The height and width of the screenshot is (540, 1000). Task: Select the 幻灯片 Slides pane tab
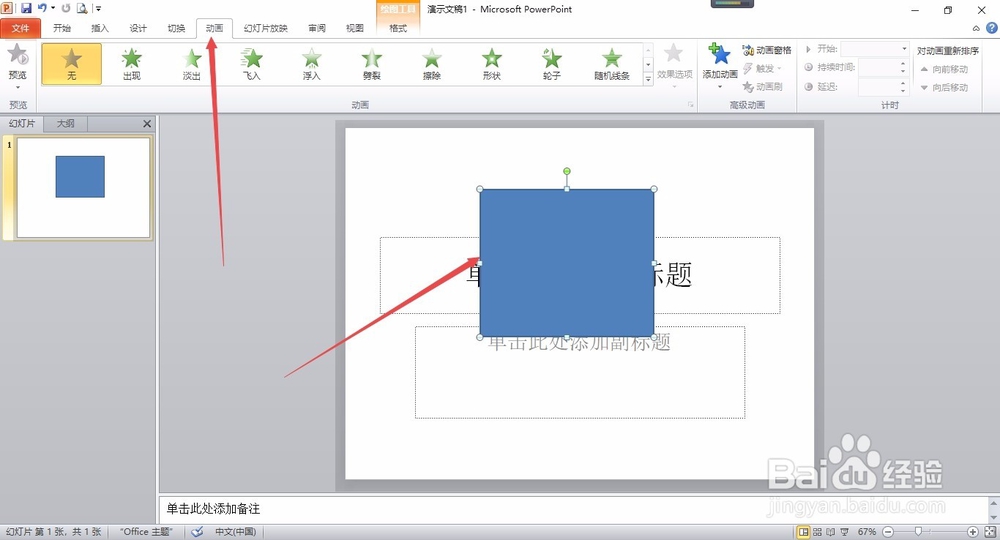tap(22, 124)
